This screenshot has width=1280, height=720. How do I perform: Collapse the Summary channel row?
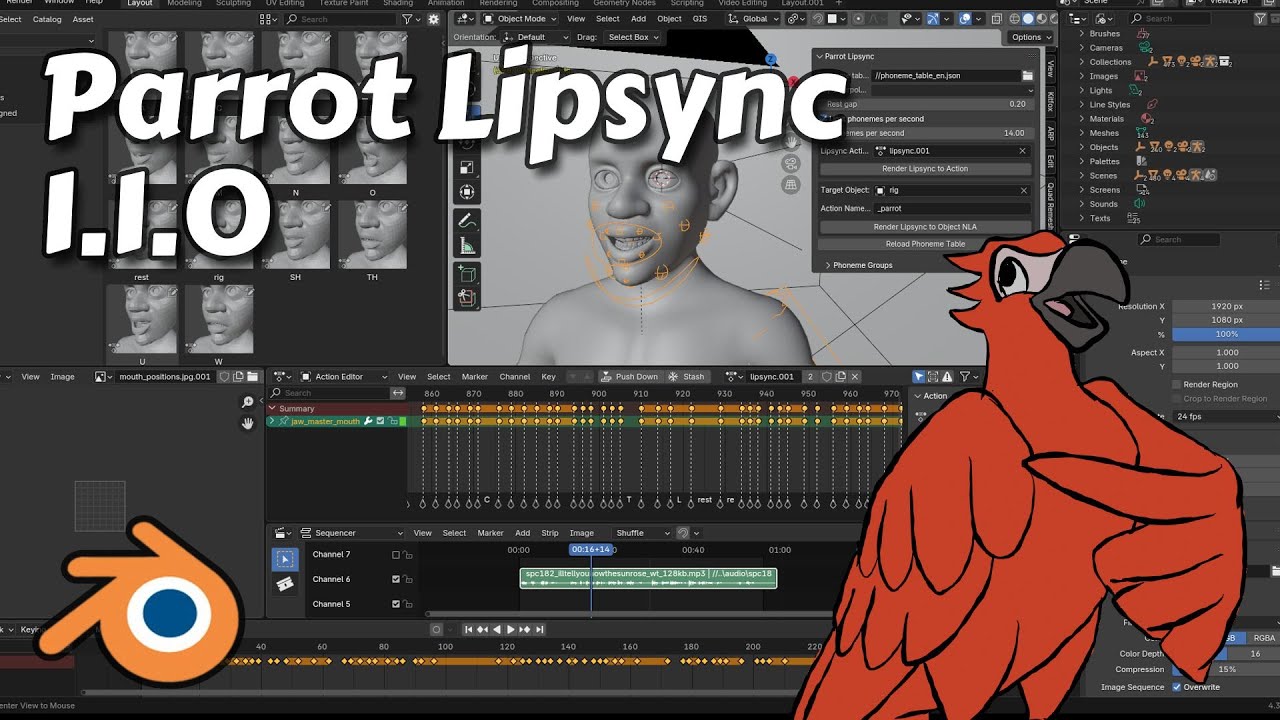(271, 409)
